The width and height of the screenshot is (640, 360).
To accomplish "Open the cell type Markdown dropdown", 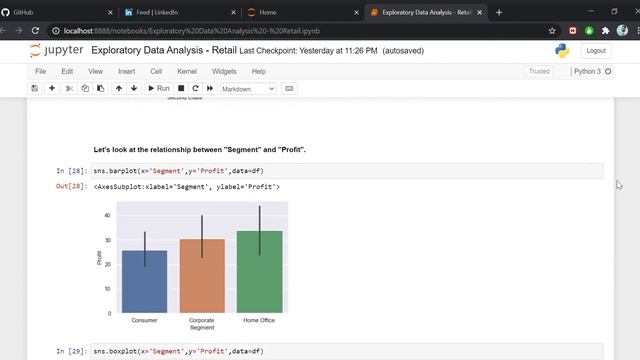I will click(x=248, y=89).
